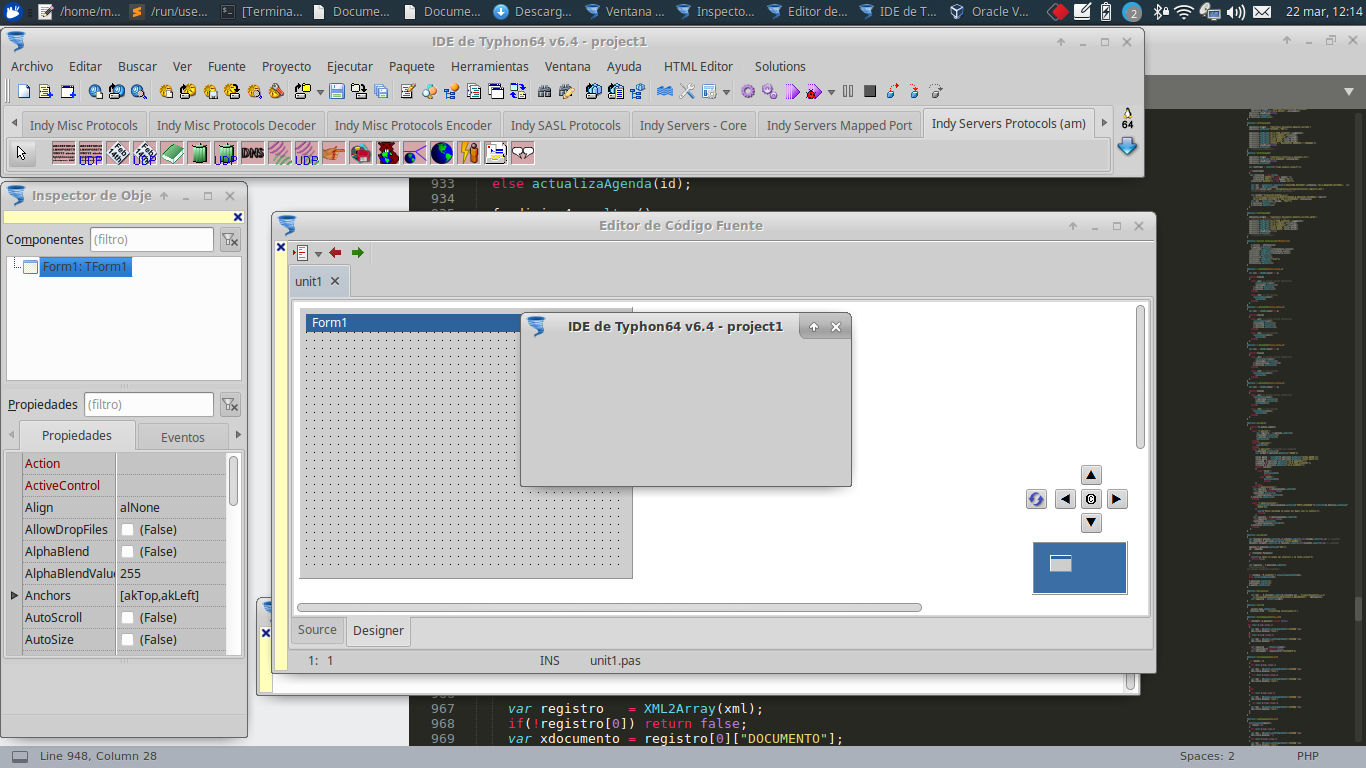Click the red back arrow in editor
The height and width of the screenshot is (768, 1366).
click(x=336, y=253)
